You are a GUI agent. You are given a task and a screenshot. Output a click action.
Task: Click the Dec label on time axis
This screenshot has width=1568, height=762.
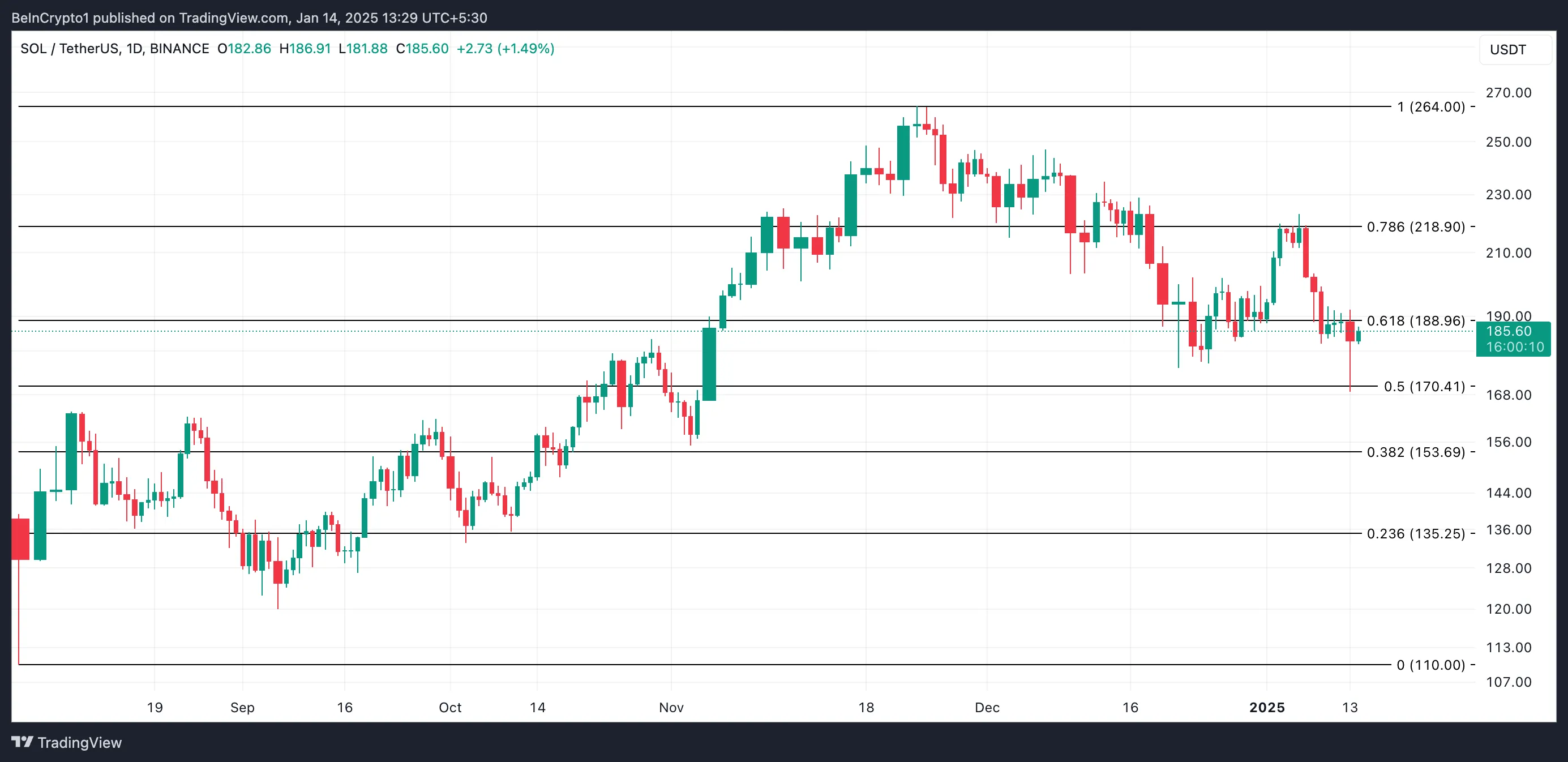(x=987, y=707)
